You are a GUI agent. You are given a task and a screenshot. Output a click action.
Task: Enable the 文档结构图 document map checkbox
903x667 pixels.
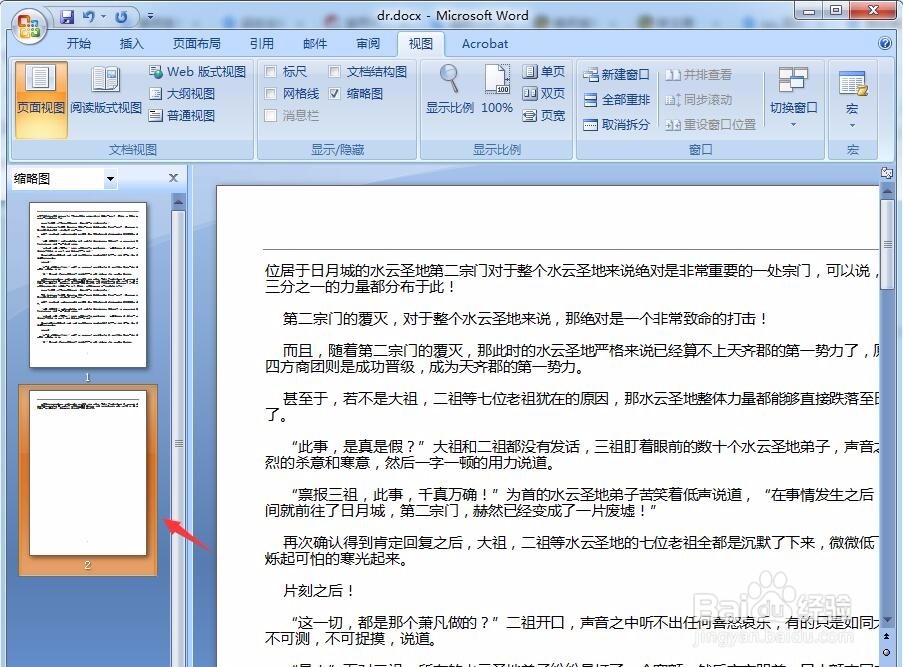point(334,71)
